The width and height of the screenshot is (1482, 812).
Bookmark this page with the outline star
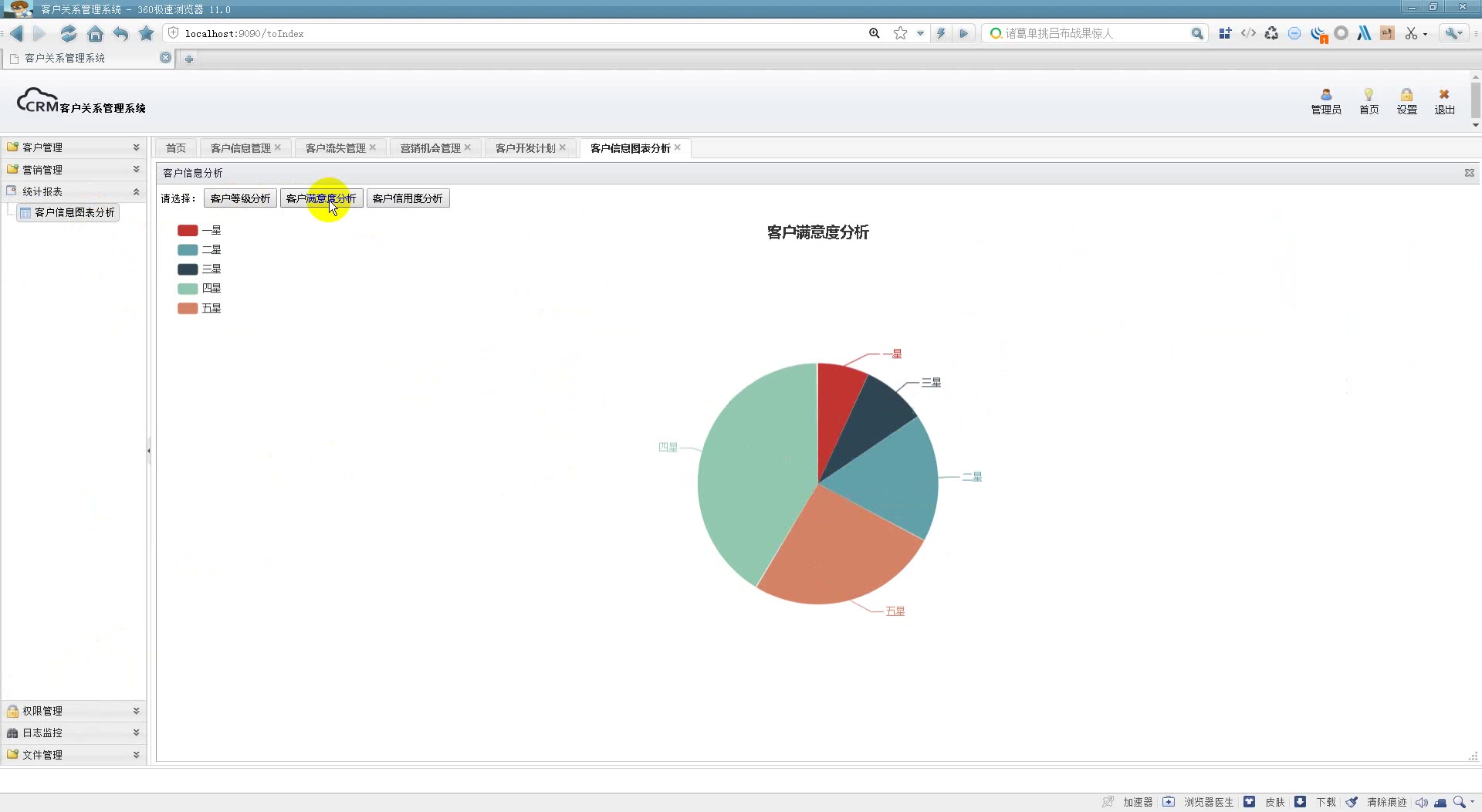tap(900, 33)
